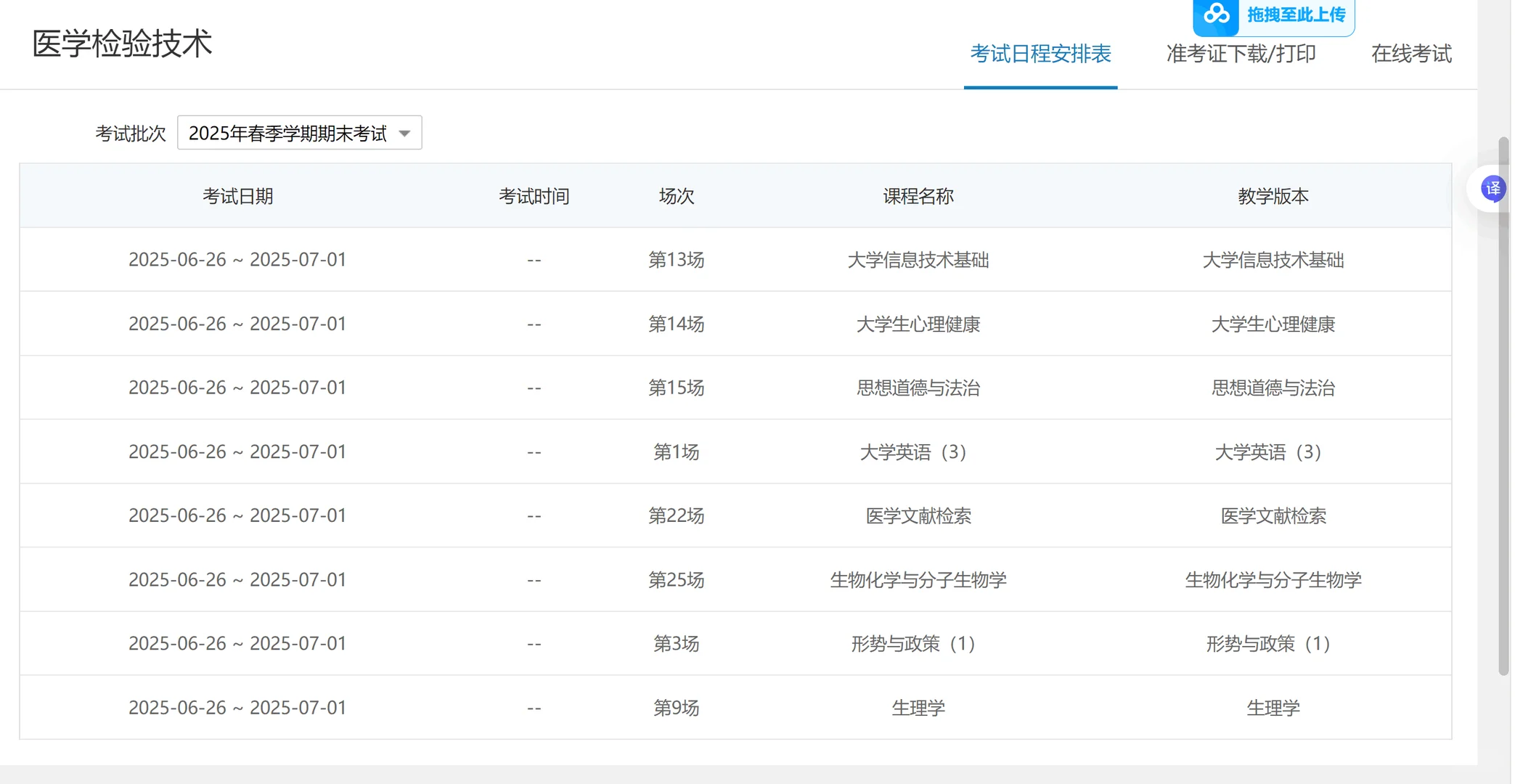The width and height of the screenshot is (1515, 784).
Task: Click 生理学 in 教学版本 column
Action: 1273,708
